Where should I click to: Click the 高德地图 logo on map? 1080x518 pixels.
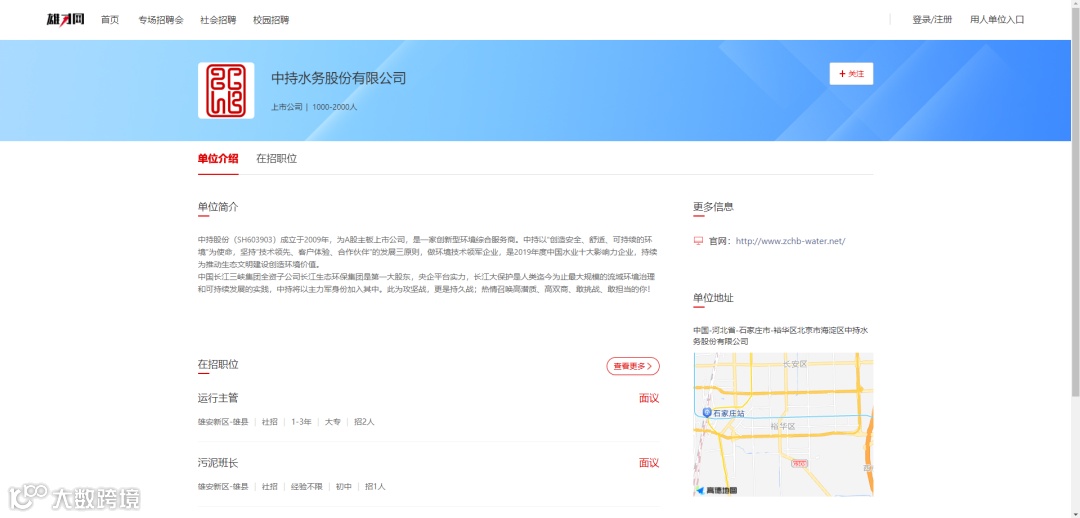pos(716,490)
